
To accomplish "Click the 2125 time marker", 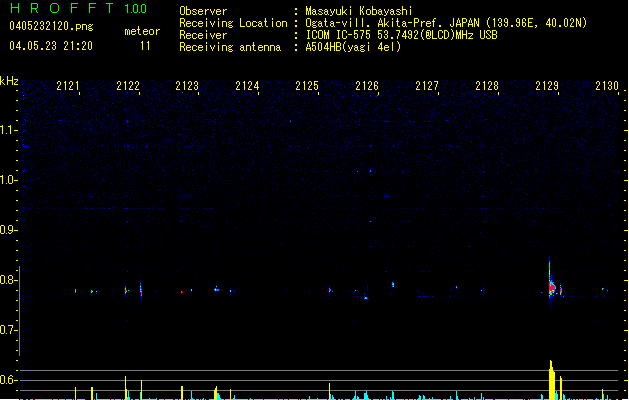I will coord(307,86).
